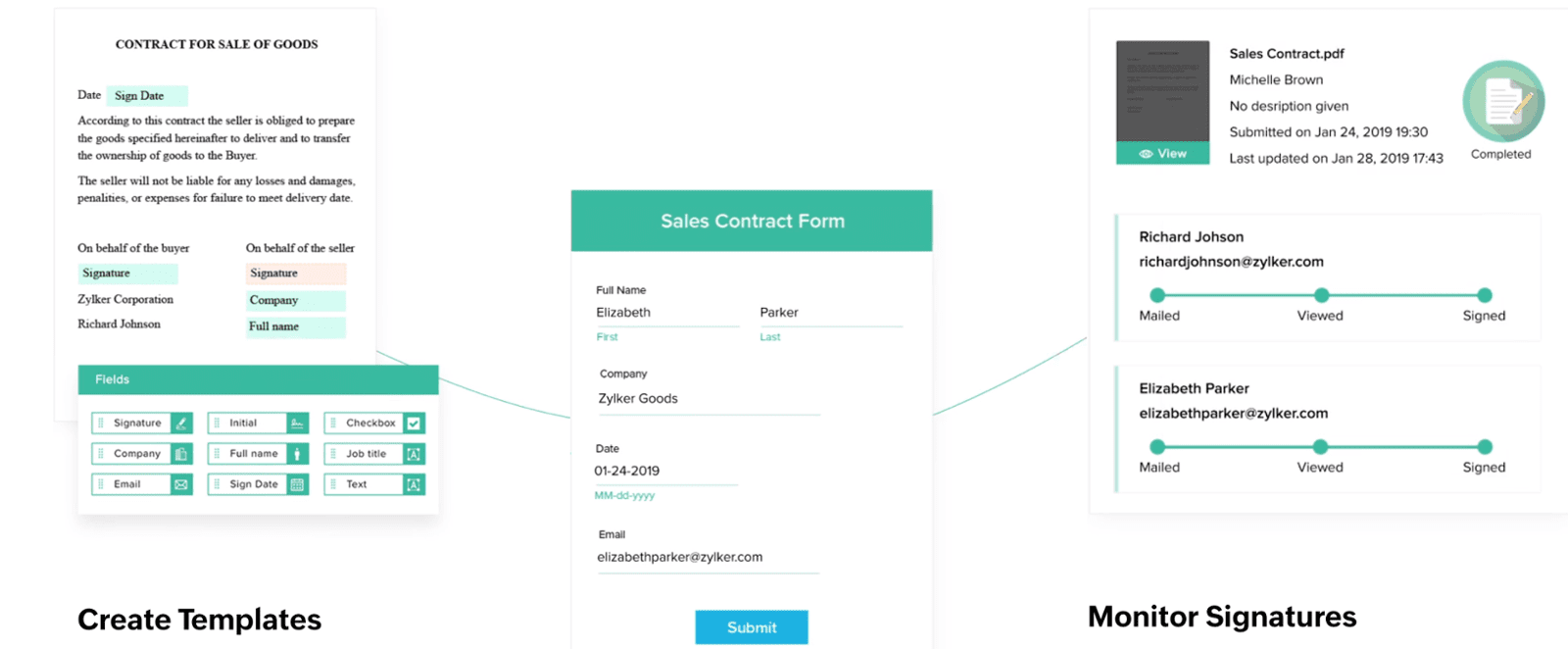The height and width of the screenshot is (649, 1568).
Task: Click Richard Johson's Signed progress marker
Action: pyautogui.click(x=1485, y=295)
